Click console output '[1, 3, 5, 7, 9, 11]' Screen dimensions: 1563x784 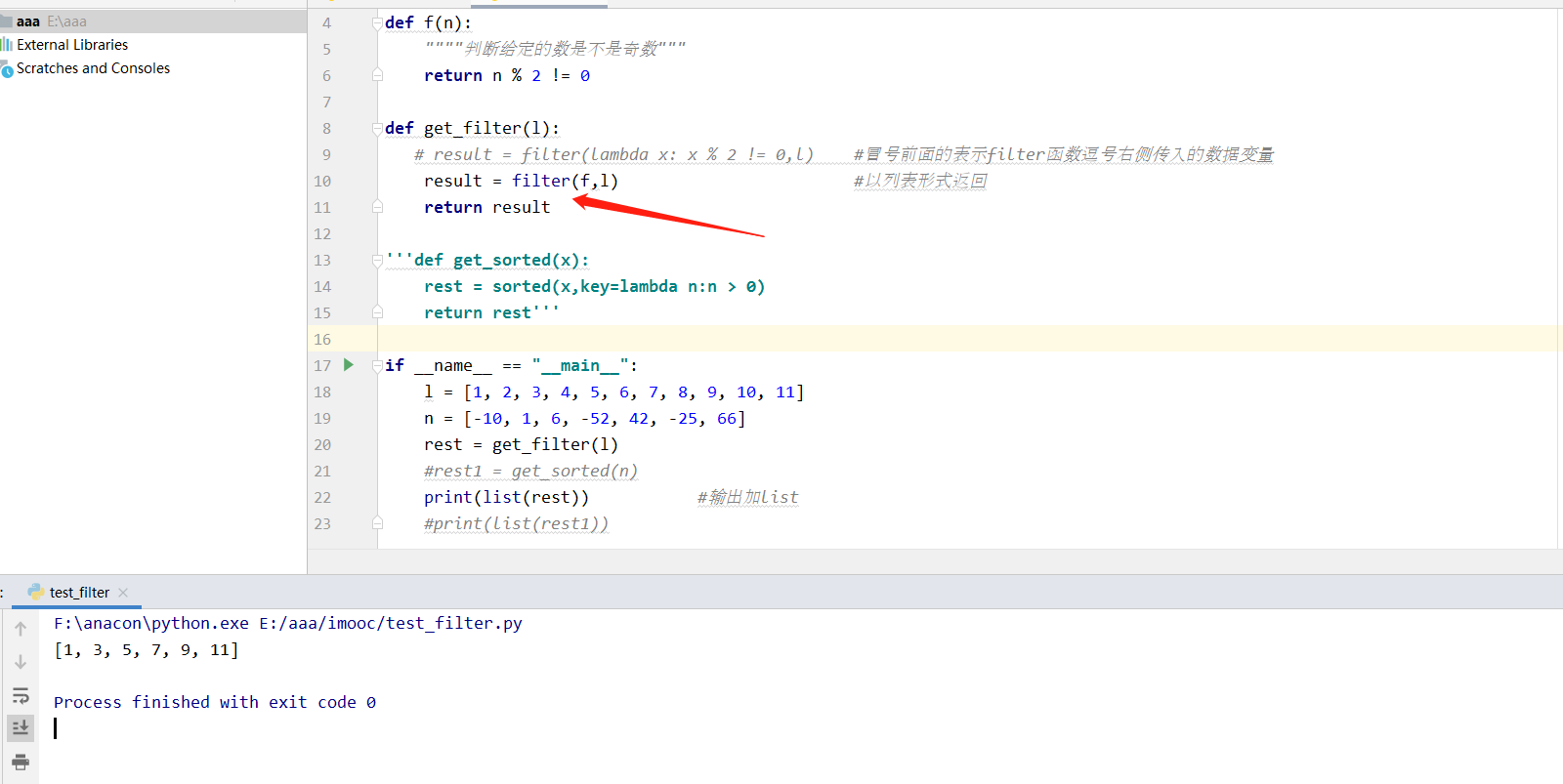tap(147, 649)
